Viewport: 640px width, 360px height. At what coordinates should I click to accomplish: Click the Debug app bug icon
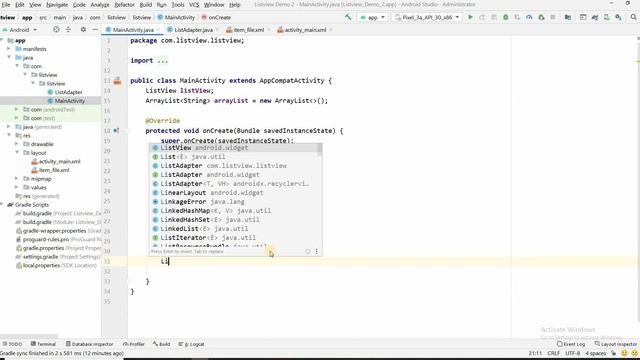point(506,17)
